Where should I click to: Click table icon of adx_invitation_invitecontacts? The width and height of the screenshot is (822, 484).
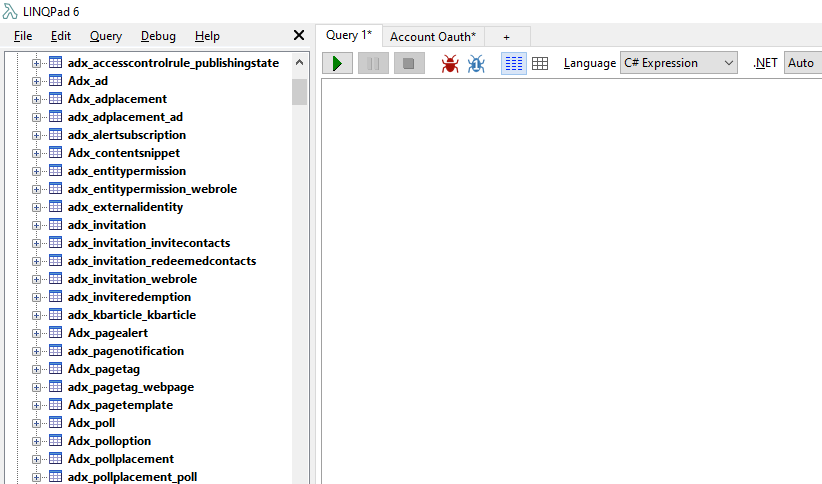[56, 242]
